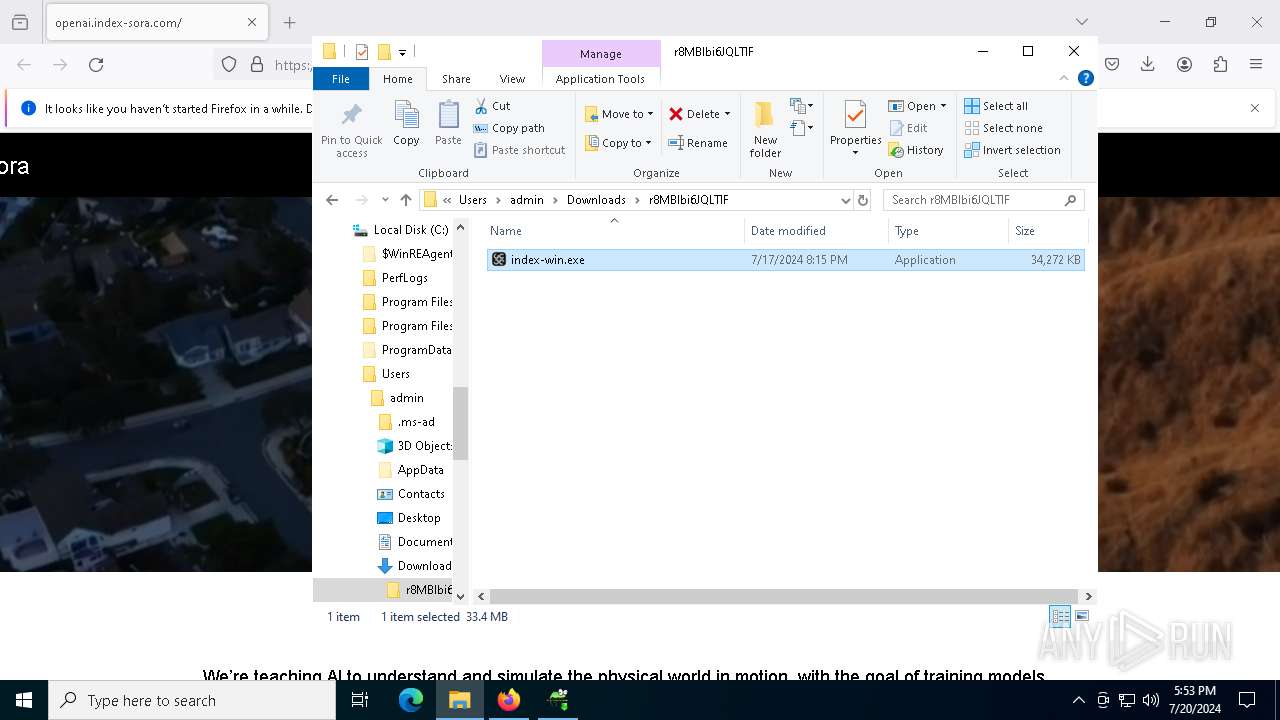Click the Search r8MBIbi6JQLTIF box
This screenshot has width=1280, height=720.
984,200
